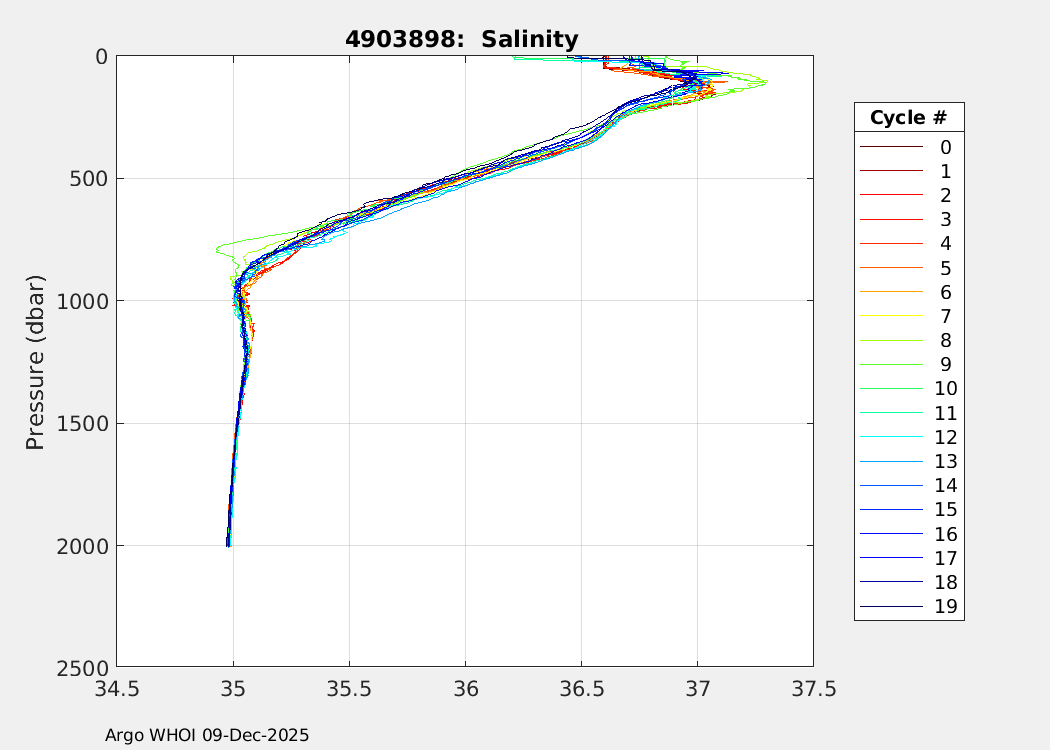This screenshot has height=750, width=1050.
Task: Click the x-axis tick label 35.5
Action: (349, 689)
